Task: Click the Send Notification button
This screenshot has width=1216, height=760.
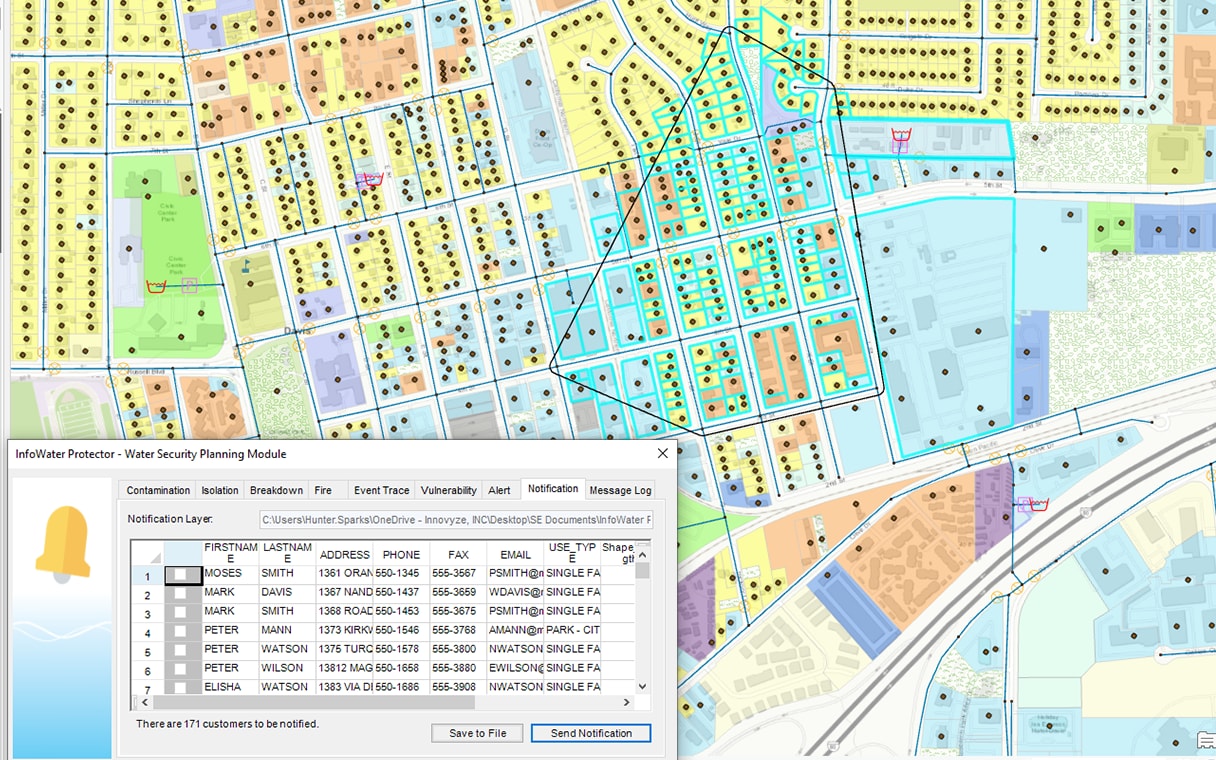Action: pyautogui.click(x=591, y=733)
